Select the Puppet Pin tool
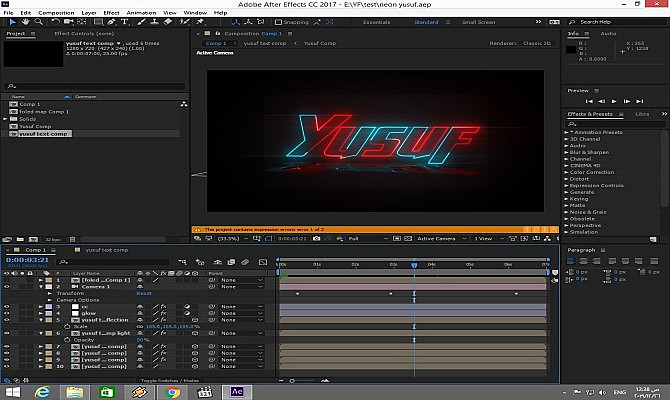 [x=200, y=22]
